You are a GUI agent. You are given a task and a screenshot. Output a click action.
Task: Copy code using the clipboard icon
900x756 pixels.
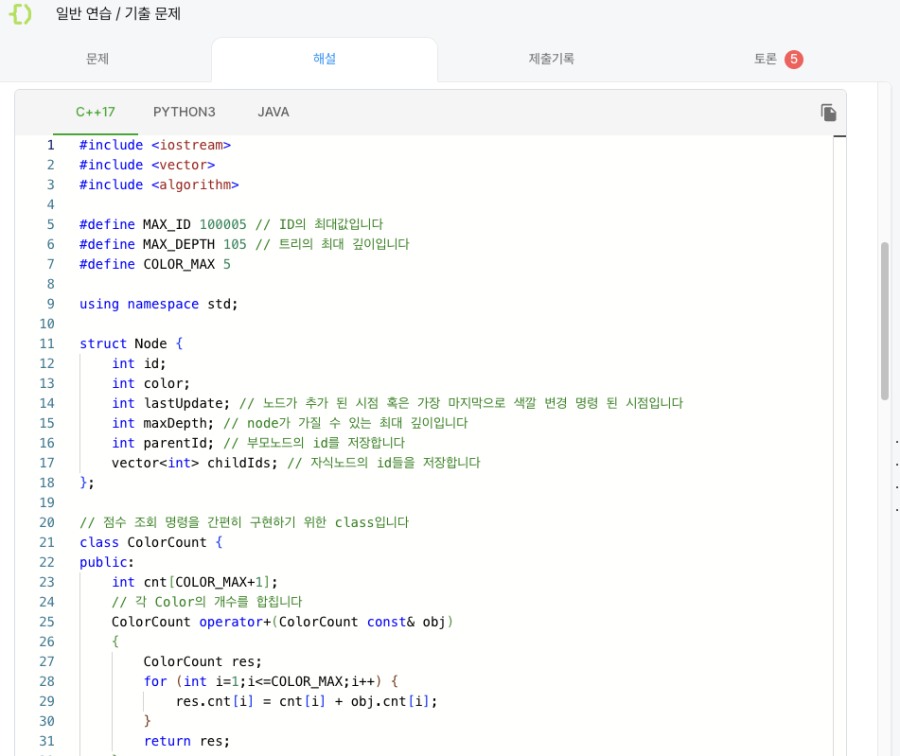[x=828, y=113]
